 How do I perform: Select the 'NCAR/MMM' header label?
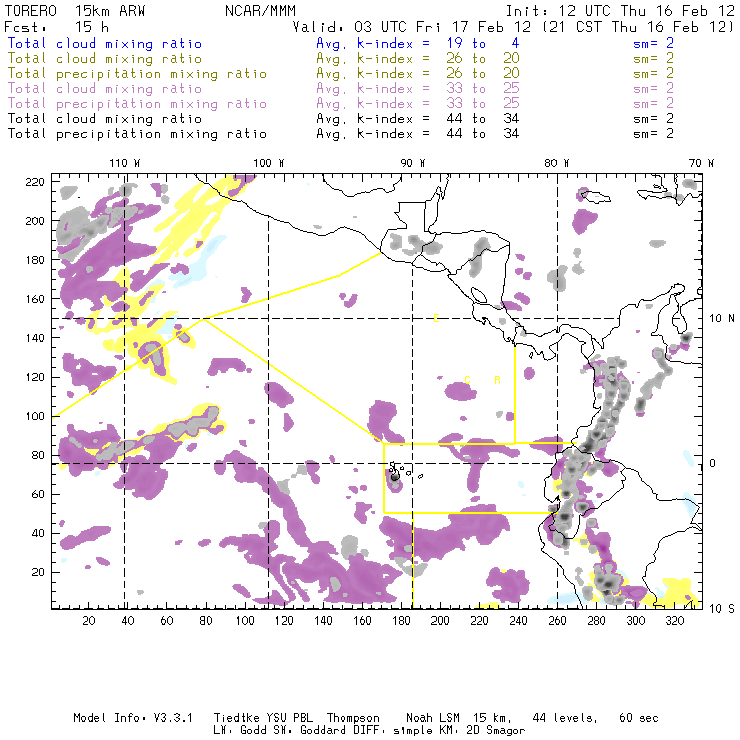[261, 11]
